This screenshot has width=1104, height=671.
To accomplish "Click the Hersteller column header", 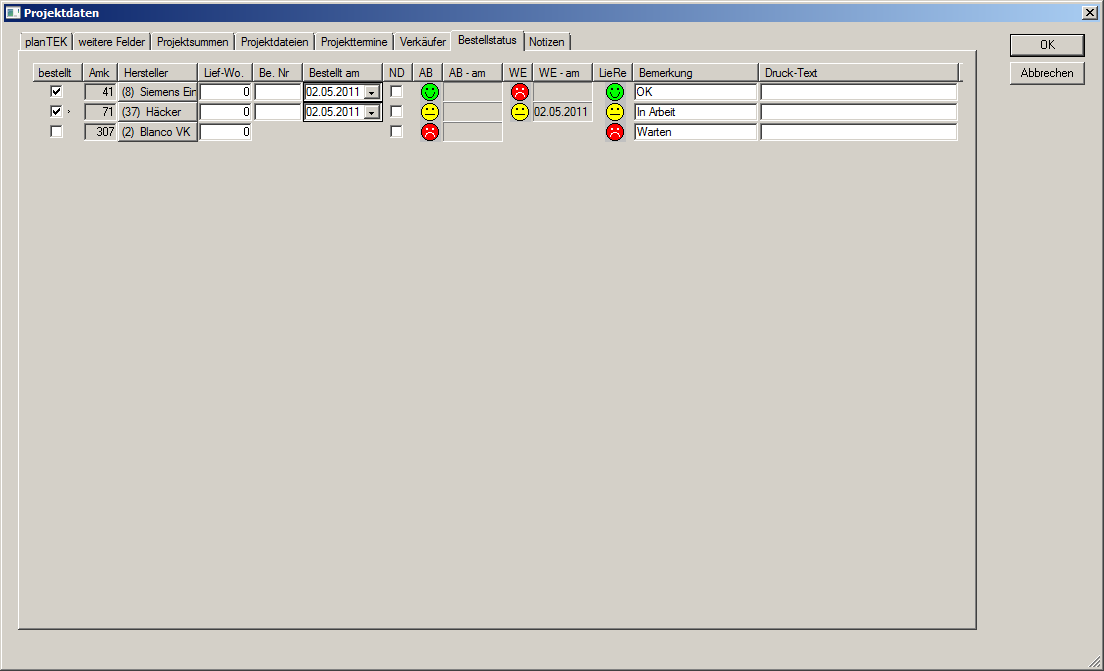I will click(x=158, y=73).
